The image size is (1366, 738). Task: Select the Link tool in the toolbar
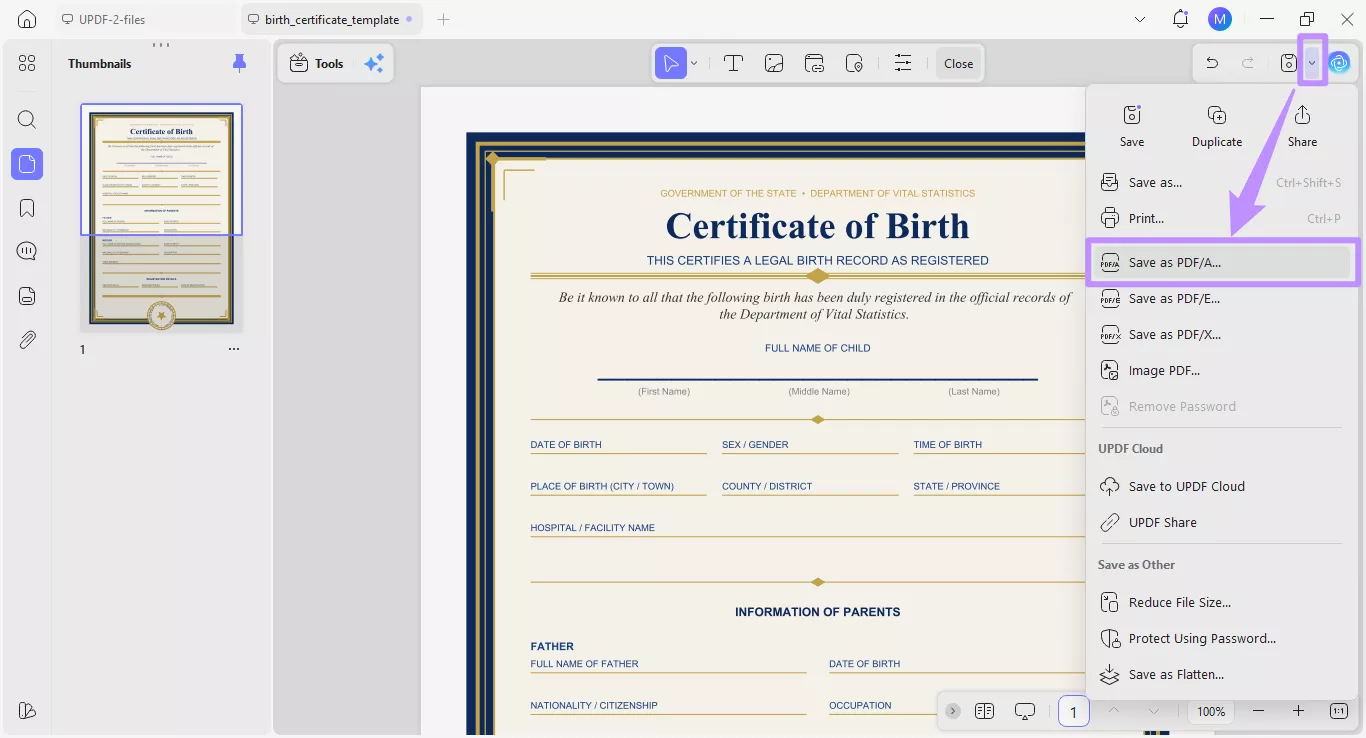tap(814, 62)
